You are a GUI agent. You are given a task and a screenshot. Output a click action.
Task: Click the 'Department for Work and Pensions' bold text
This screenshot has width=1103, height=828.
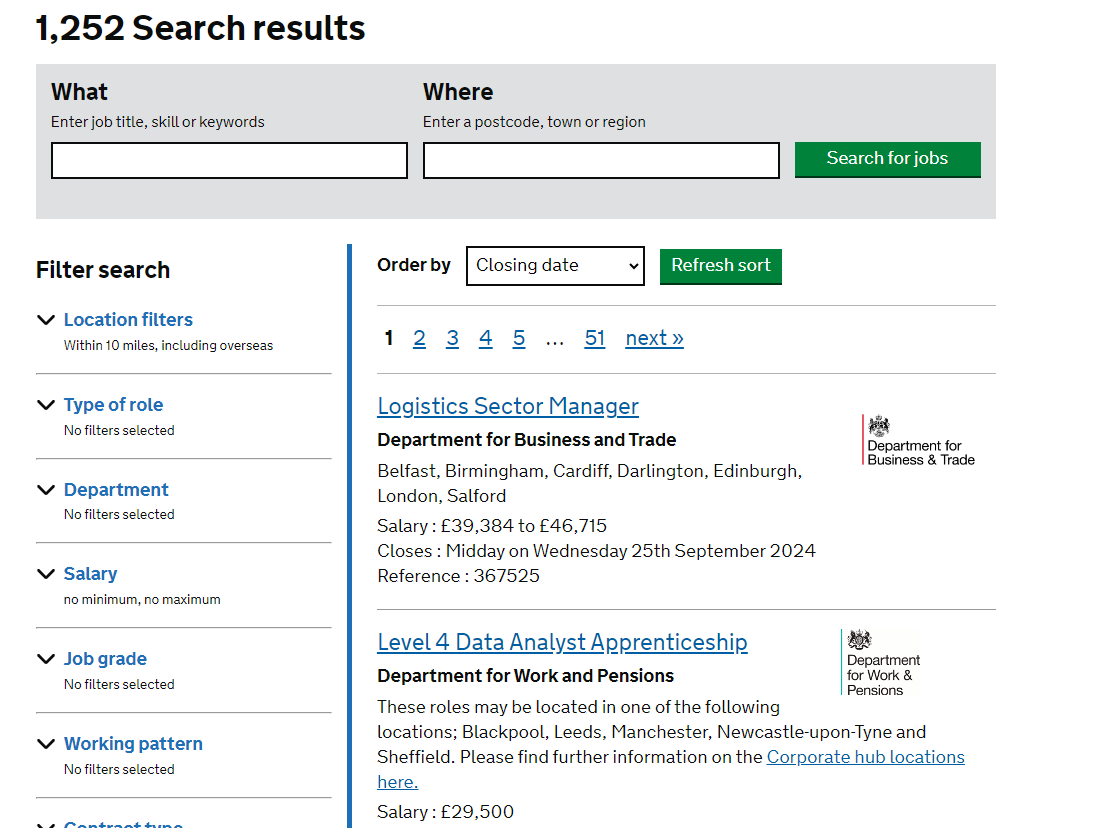pos(525,676)
